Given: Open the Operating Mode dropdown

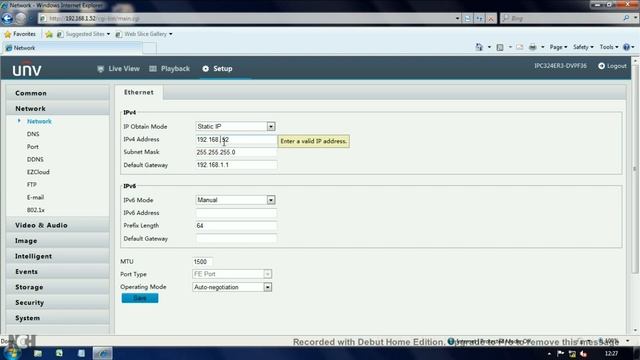Looking at the screenshot, I should [232, 287].
